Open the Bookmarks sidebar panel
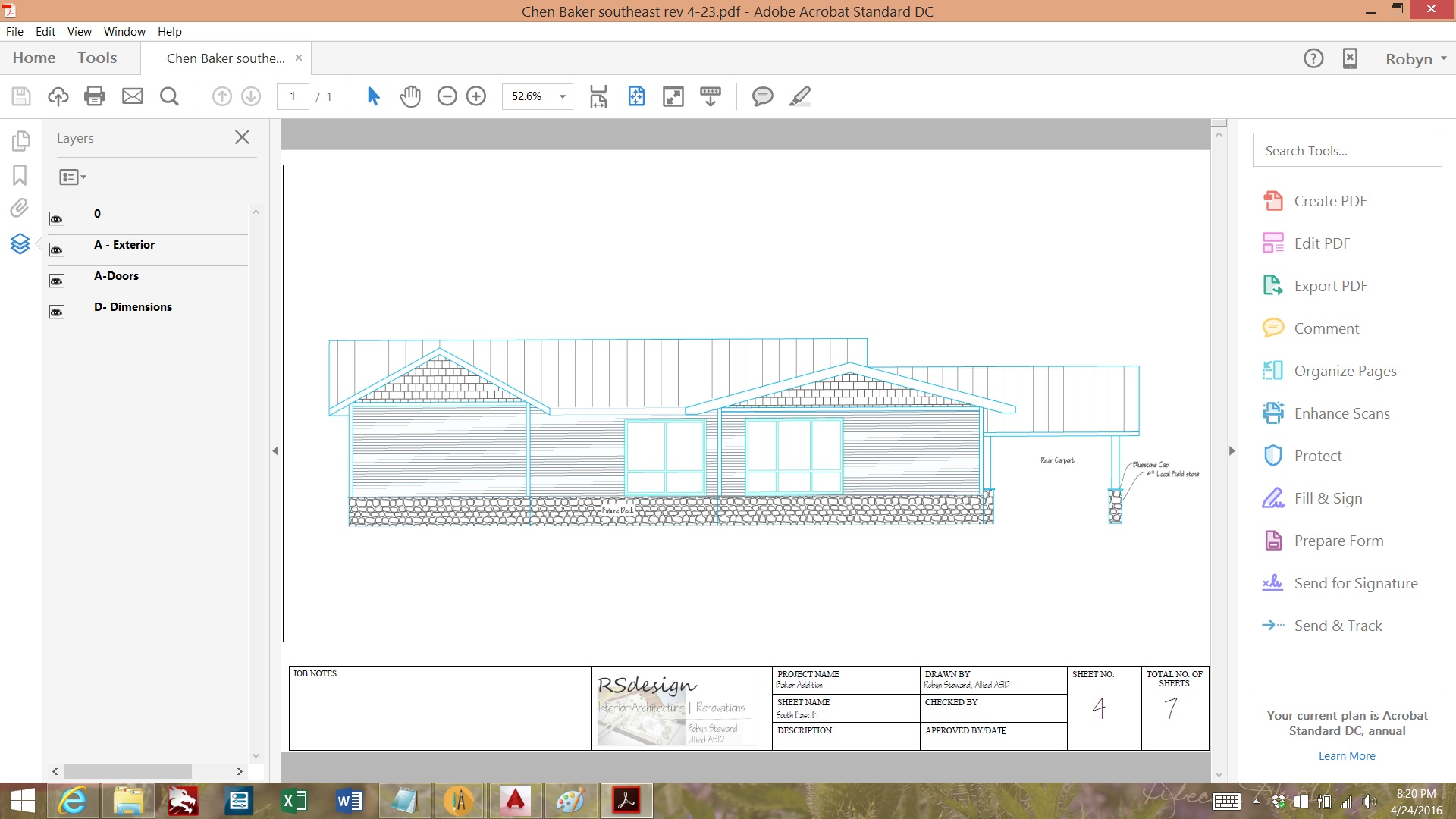Image resolution: width=1456 pixels, height=819 pixels. tap(20, 175)
